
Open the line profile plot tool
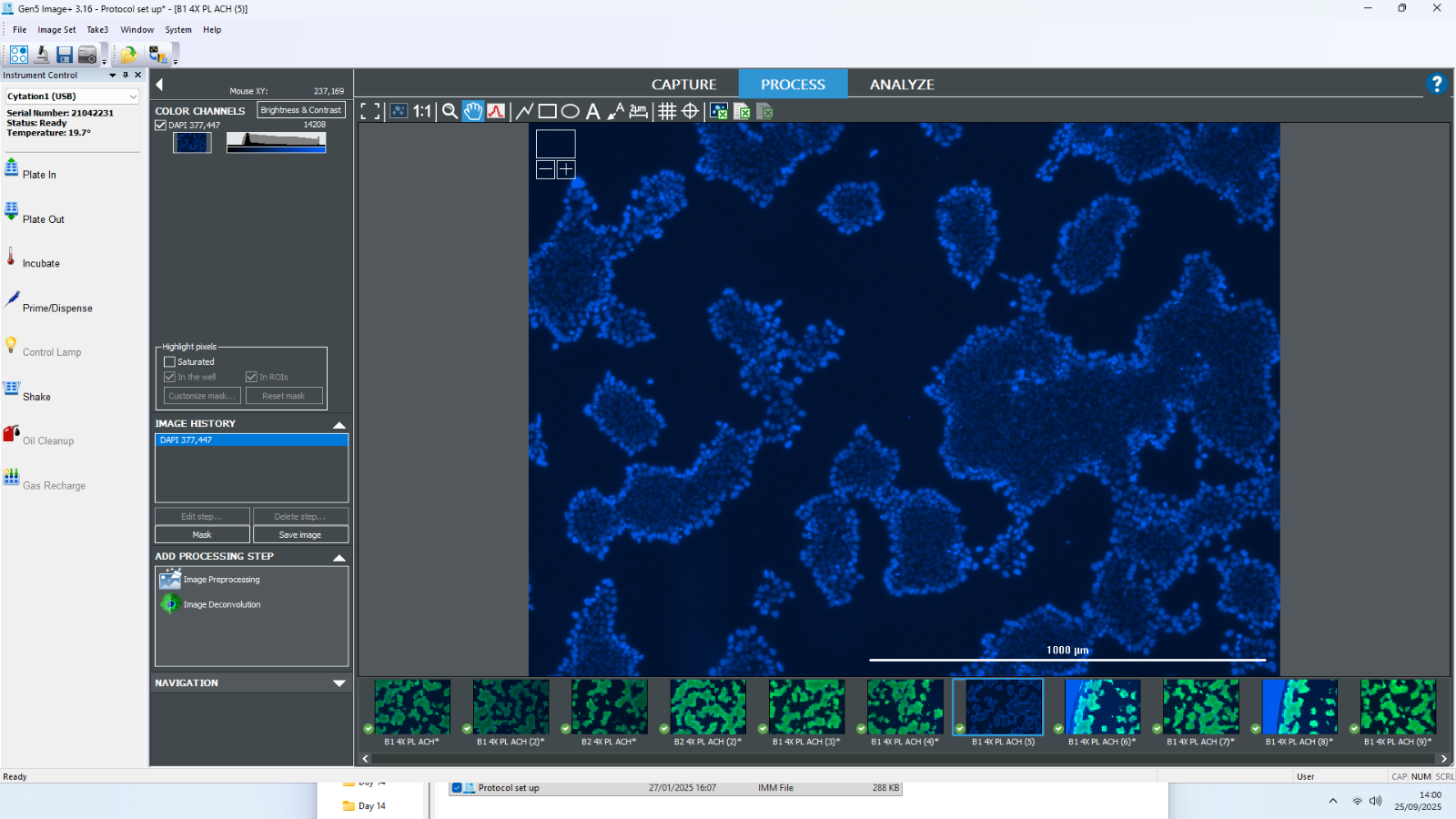pos(496,111)
